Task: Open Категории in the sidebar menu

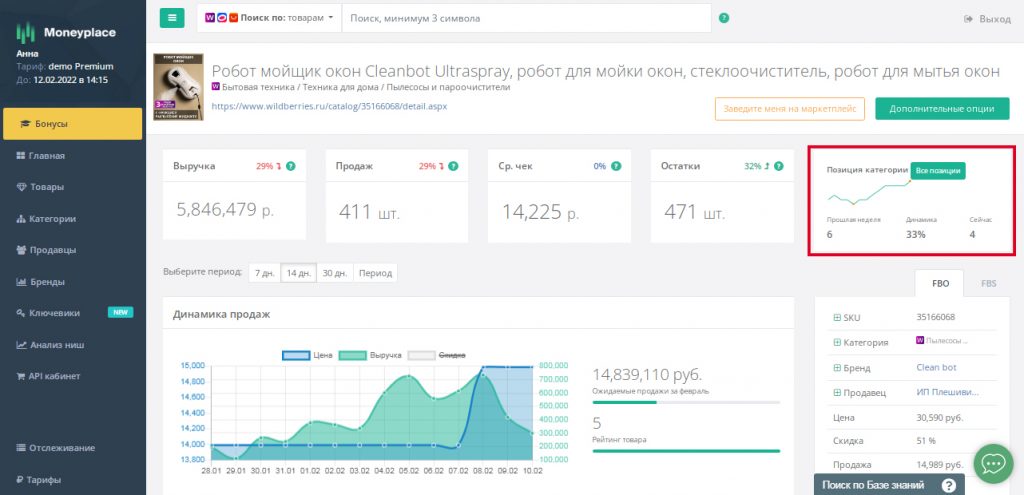Action: coord(52,218)
